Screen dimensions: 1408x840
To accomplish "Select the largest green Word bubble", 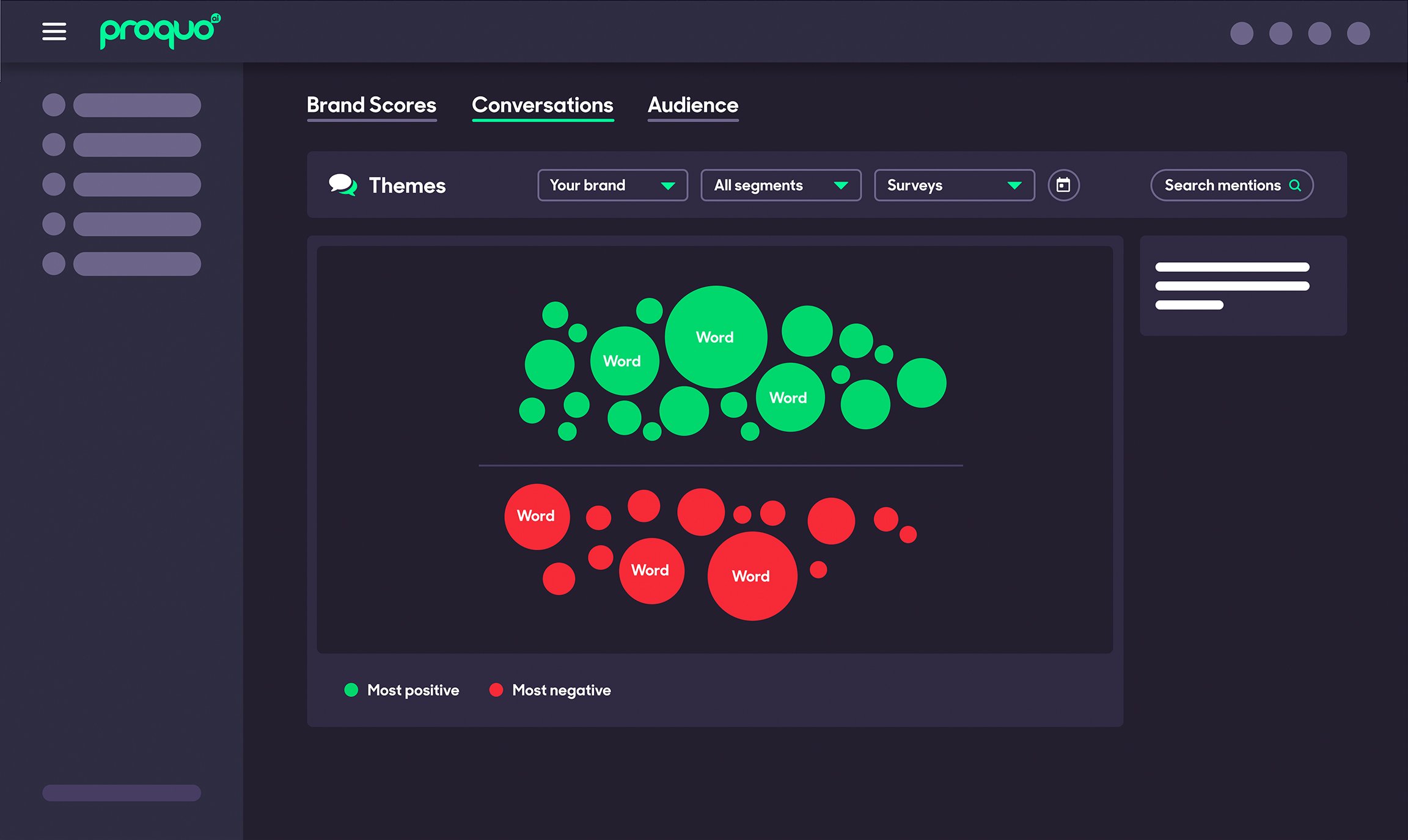I will pyautogui.click(x=716, y=337).
